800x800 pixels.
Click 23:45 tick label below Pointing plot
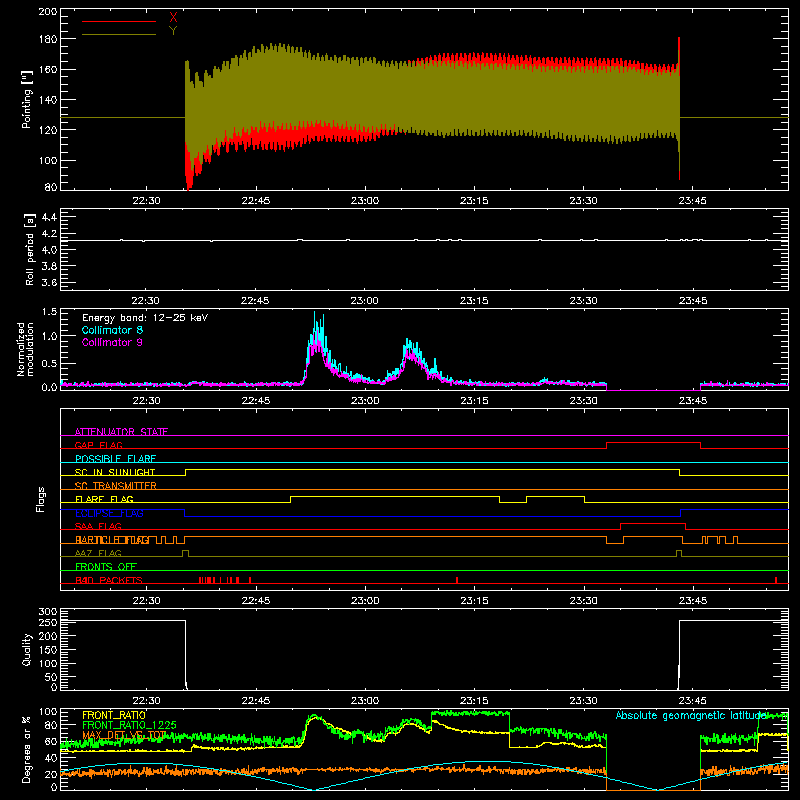tap(692, 201)
